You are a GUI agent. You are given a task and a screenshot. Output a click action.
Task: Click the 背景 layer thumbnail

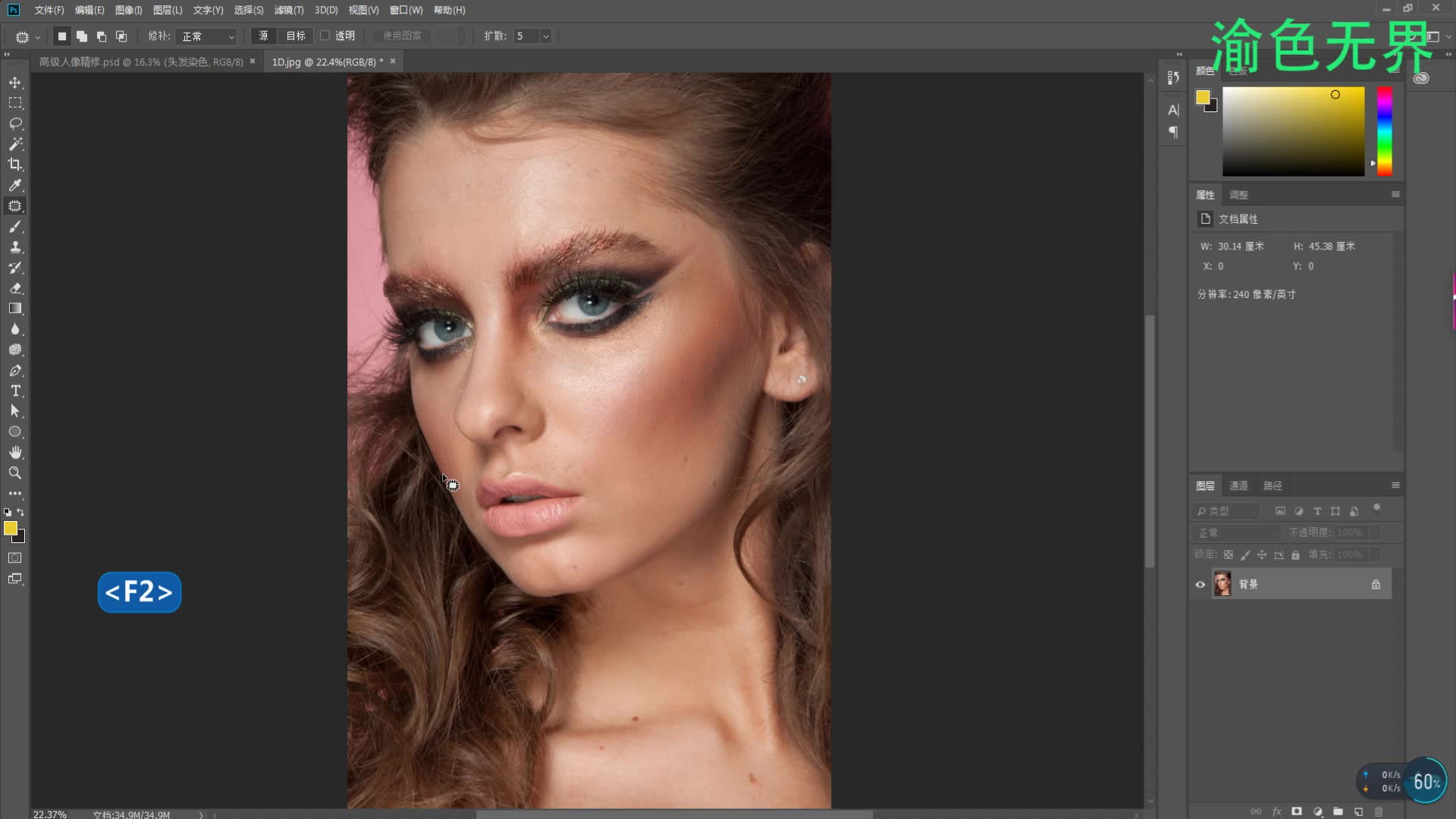point(1222,584)
